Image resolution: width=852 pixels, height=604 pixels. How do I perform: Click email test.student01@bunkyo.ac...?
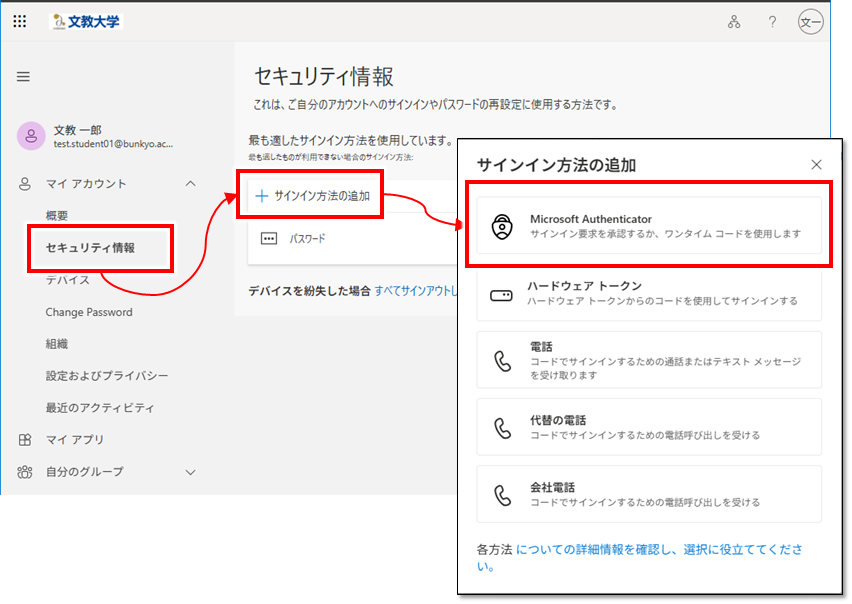113,144
